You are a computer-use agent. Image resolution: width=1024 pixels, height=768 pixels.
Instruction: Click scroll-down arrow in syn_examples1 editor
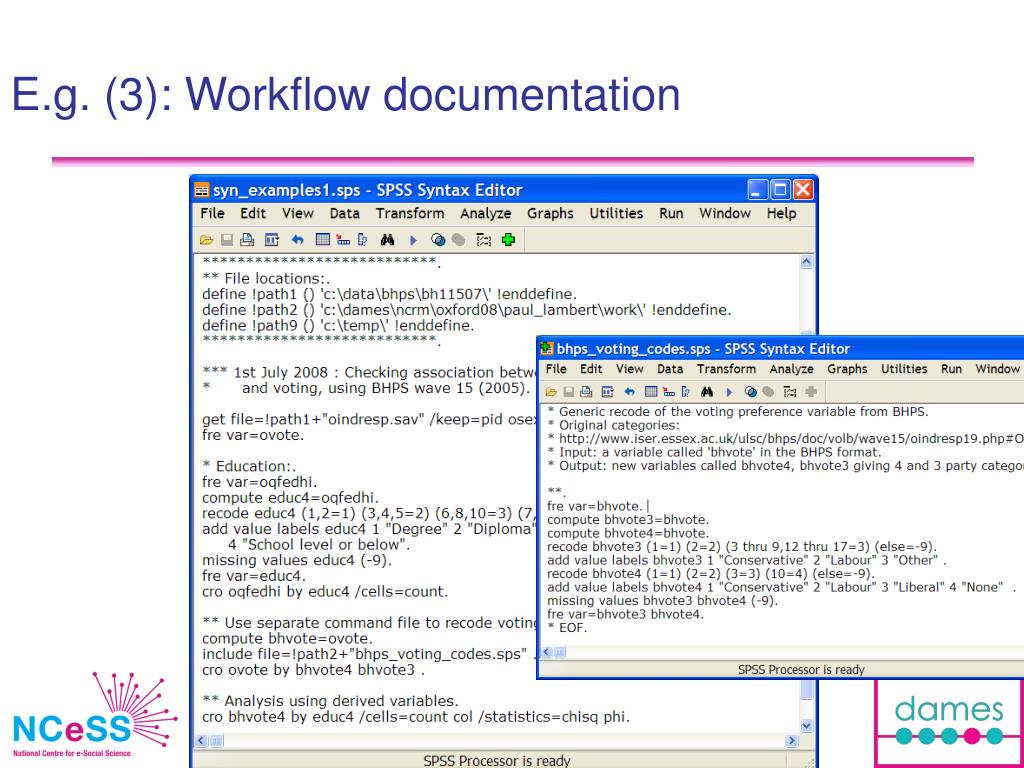[x=807, y=726]
